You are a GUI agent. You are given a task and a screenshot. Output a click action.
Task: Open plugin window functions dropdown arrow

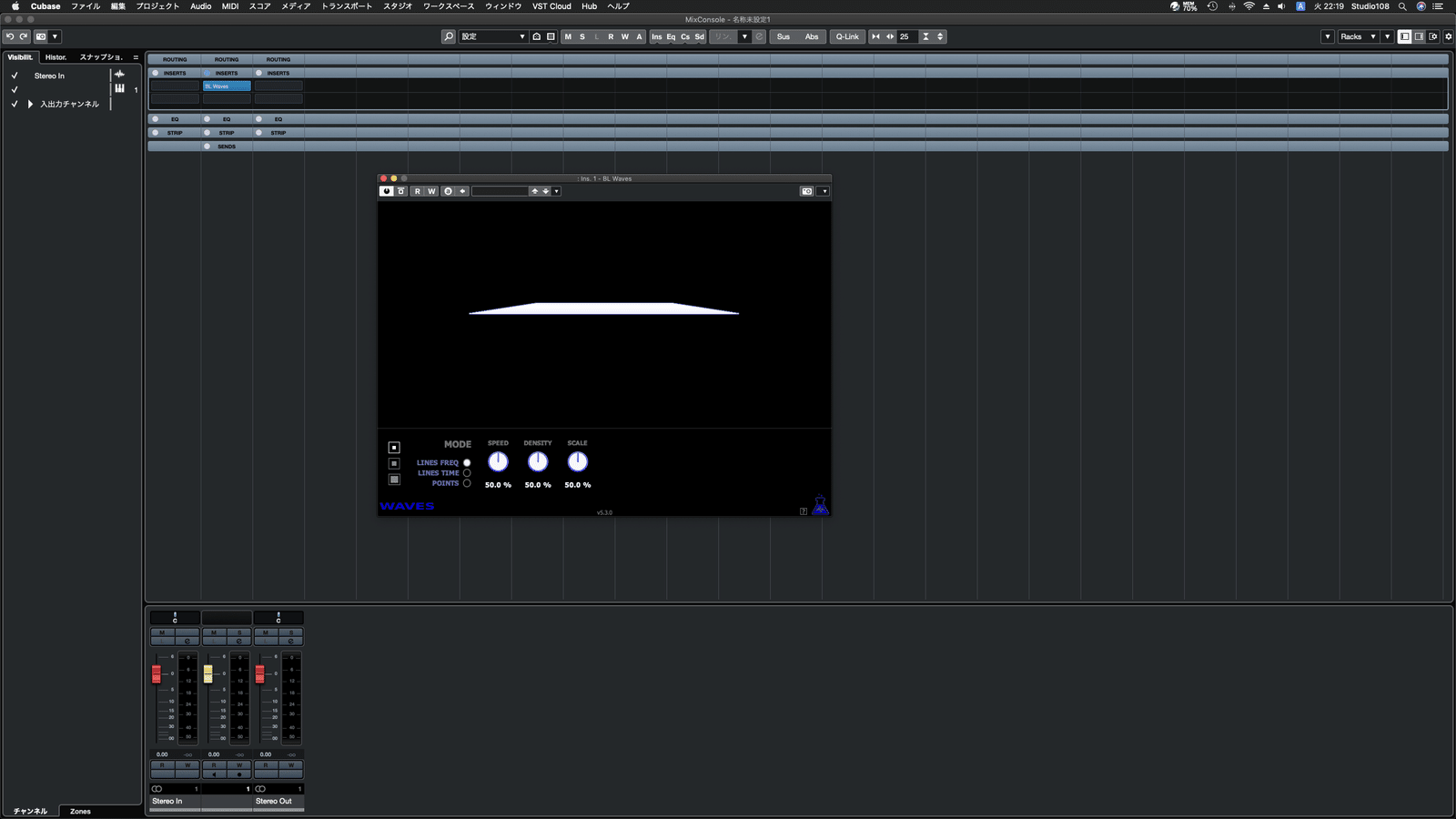[x=824, y=191]
